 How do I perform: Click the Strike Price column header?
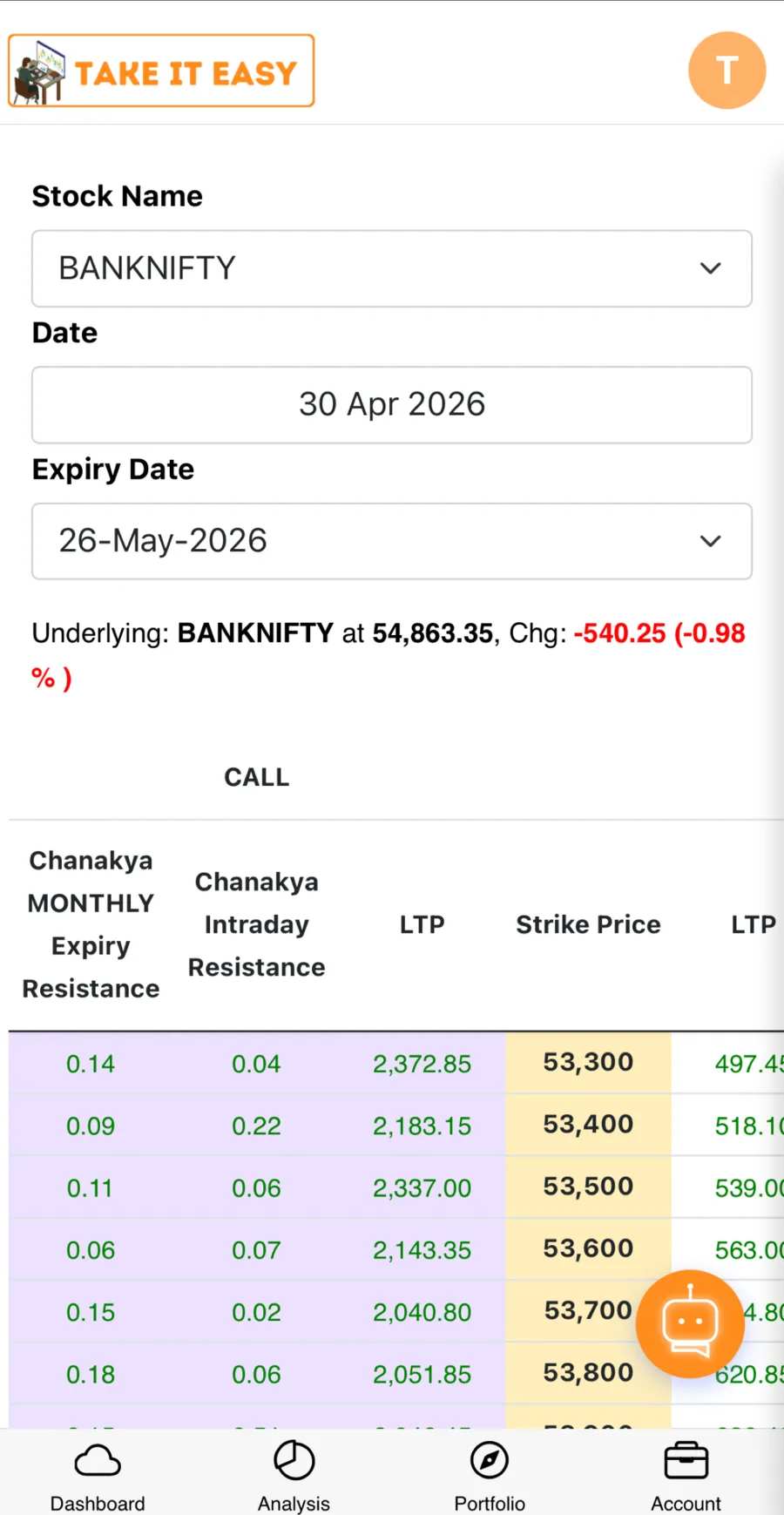click(x=588, y=924)
